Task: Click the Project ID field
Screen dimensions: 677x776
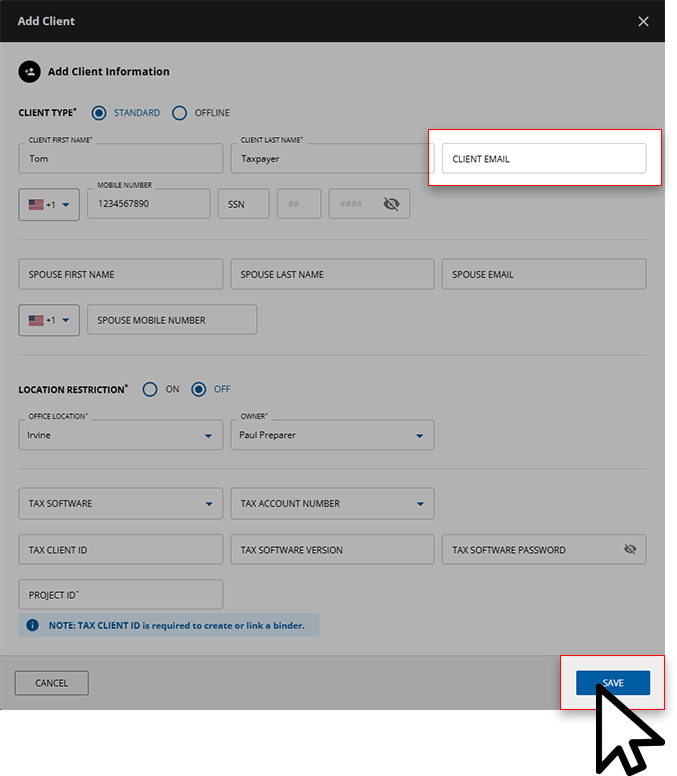Action: (121, 594)
